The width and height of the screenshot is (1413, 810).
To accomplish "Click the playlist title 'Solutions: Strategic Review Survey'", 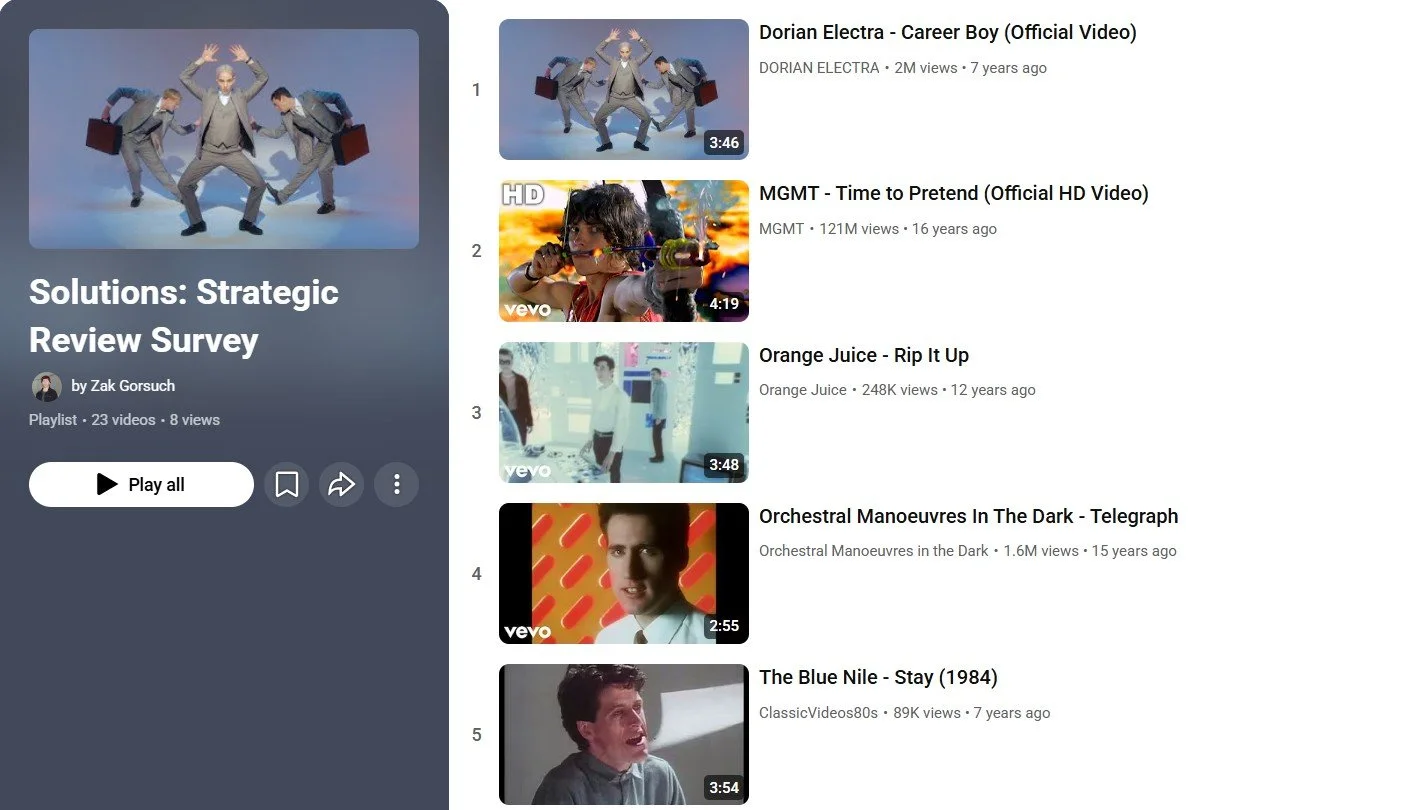I will pyautogui.click(x=184, y=316).
